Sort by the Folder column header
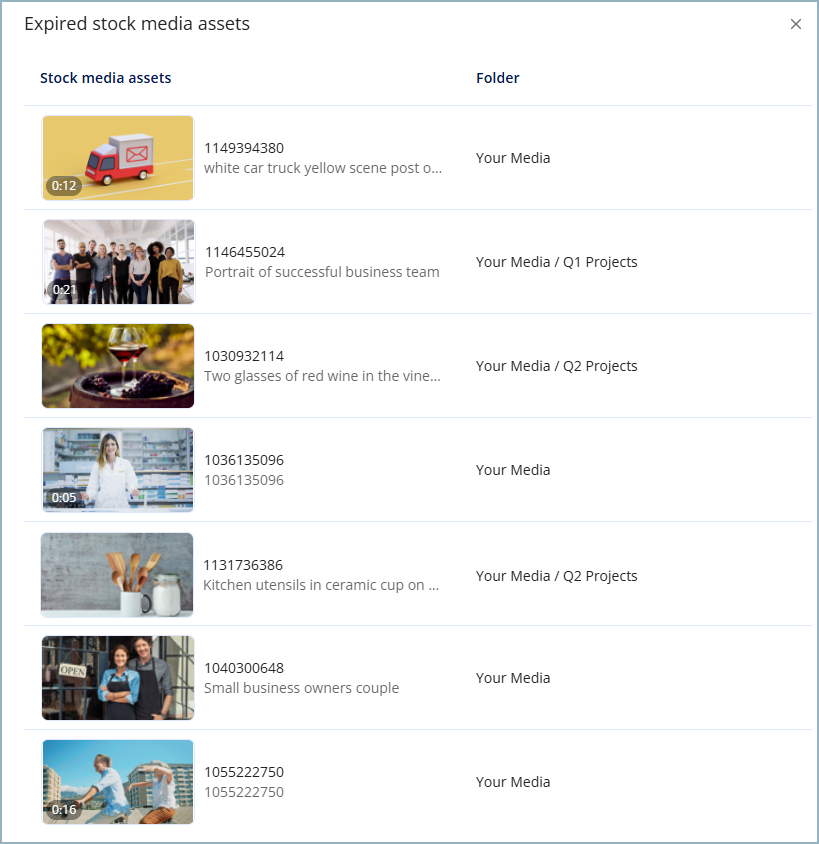The width and height of the screenshot is (819, 844). coord(497,77)
